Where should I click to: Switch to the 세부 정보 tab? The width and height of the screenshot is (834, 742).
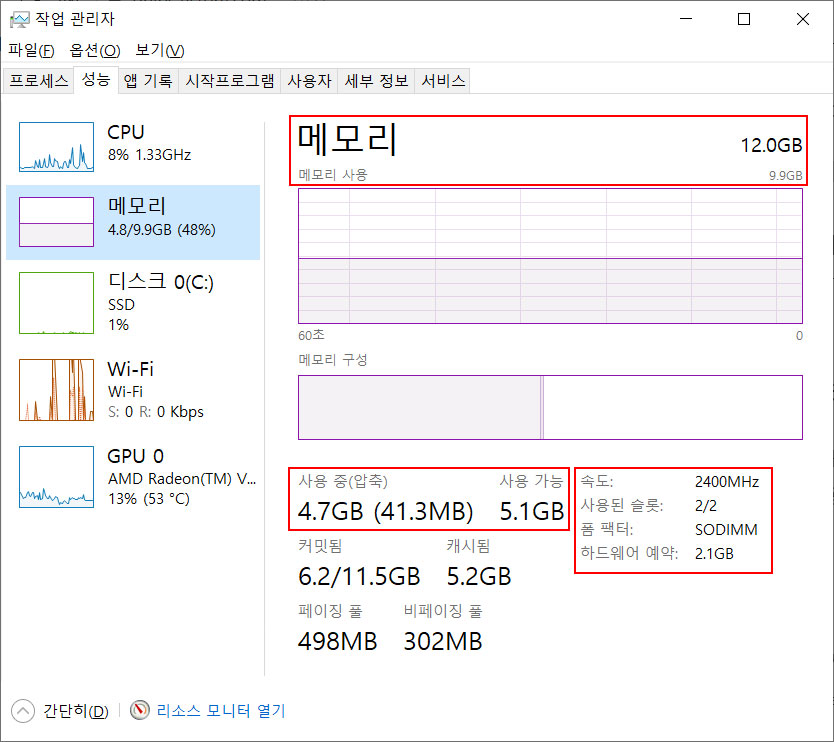pyautogui.click(x=376, y=81)
